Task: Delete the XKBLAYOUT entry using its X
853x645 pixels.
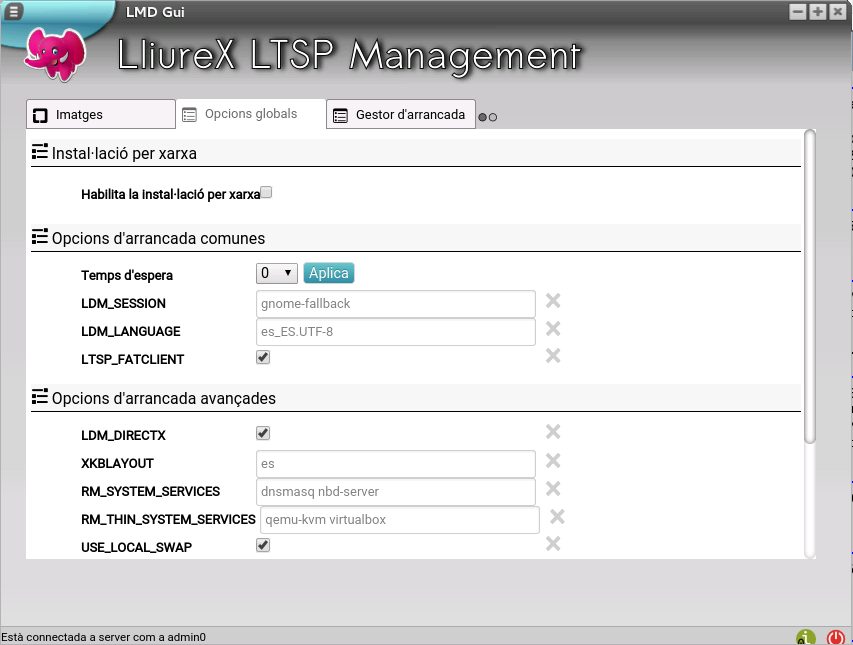Action: coord(553,461)
